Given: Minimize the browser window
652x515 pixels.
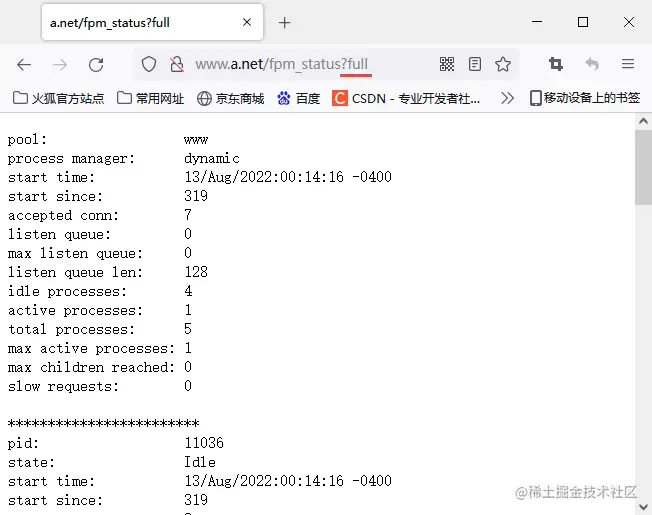Looking at the screenshot, I should click(x=537, y=22).
